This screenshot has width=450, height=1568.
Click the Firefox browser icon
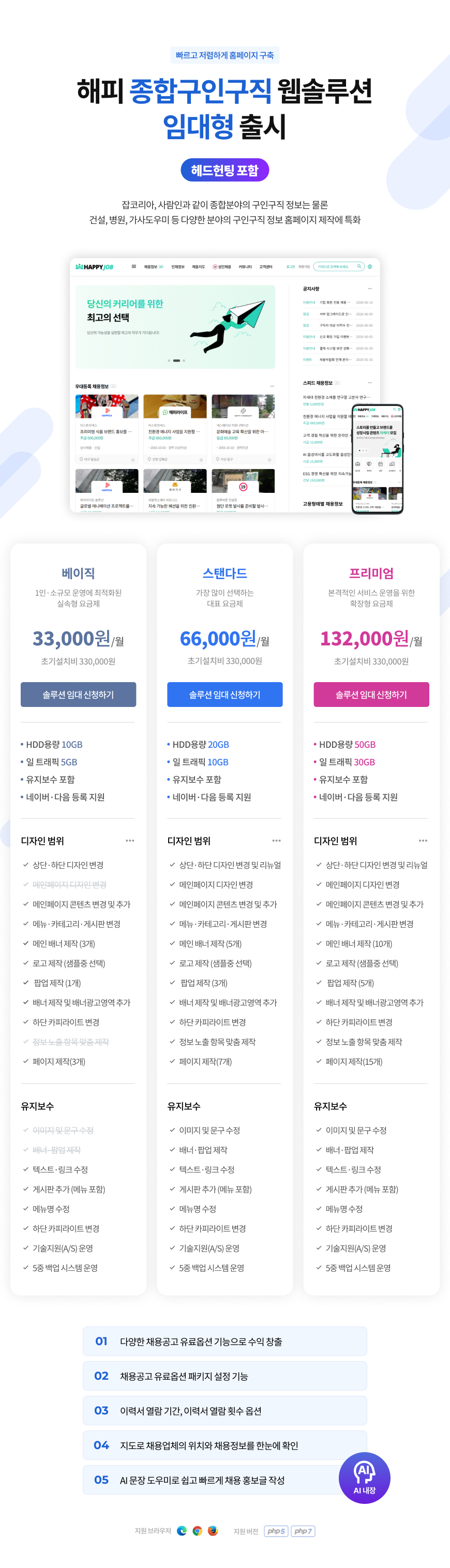point(213,1530)
